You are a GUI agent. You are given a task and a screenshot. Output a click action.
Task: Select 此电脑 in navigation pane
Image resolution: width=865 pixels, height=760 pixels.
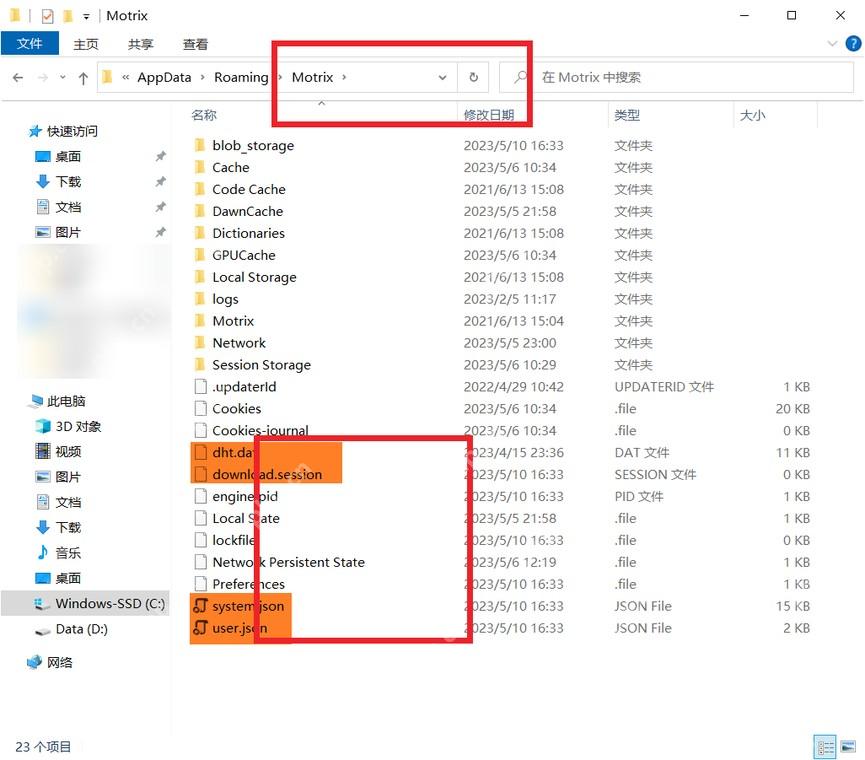66,401
